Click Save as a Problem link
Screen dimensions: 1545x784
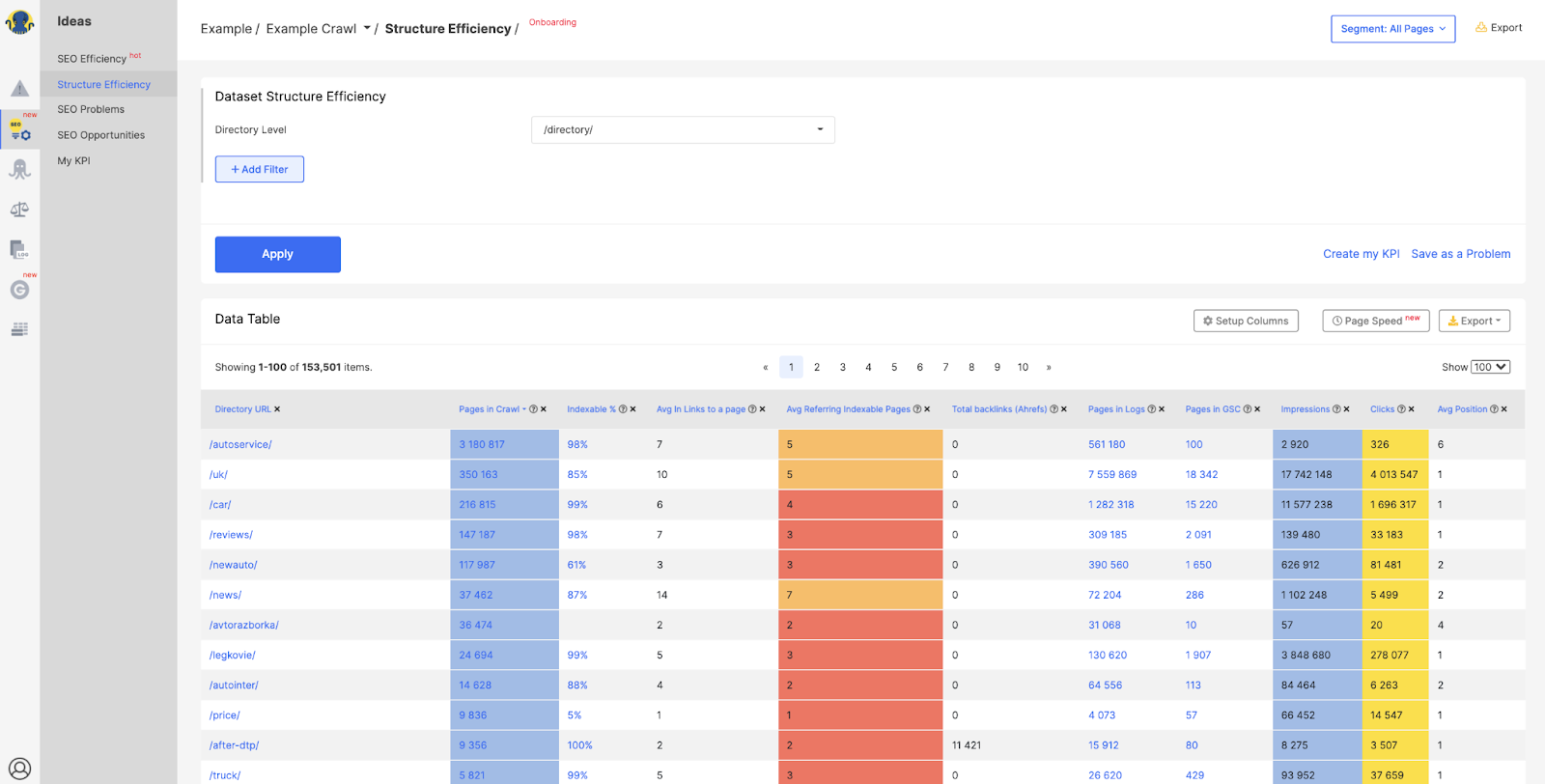click(x=1461, y=254)
